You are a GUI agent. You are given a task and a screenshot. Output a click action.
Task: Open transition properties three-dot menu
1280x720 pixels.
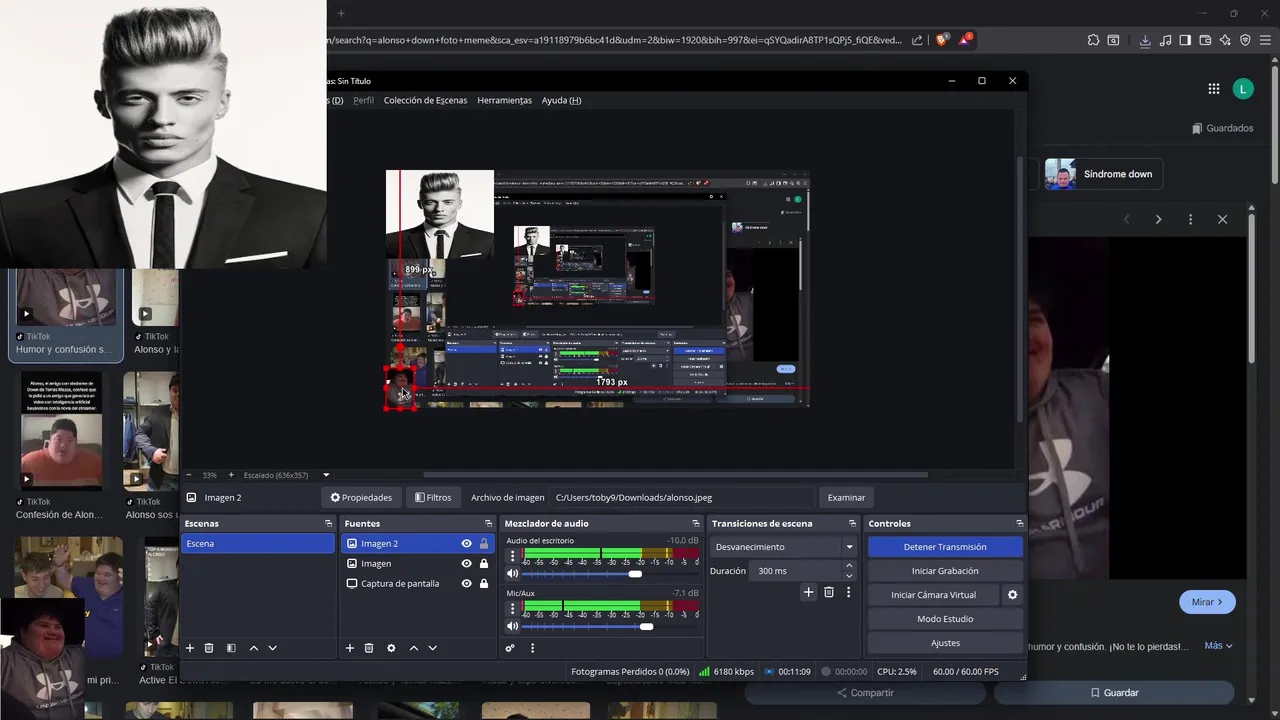click(x=848, y=592)
